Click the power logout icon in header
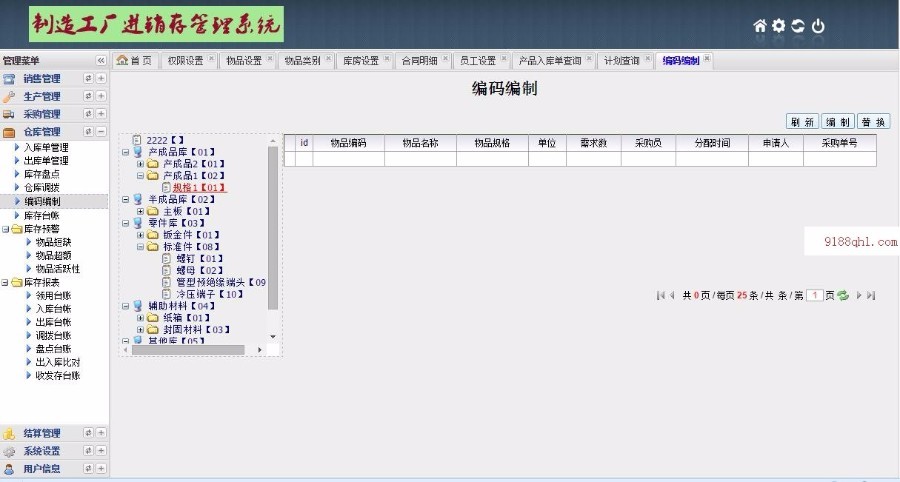This screenshot has width=900, height=482. [818, 26]
